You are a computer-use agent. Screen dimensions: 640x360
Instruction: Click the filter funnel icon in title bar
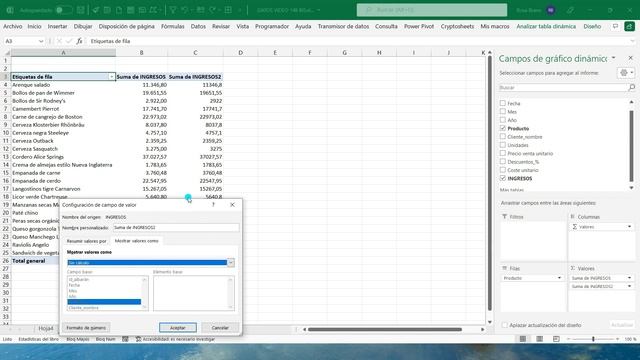[x=173, y=10]
